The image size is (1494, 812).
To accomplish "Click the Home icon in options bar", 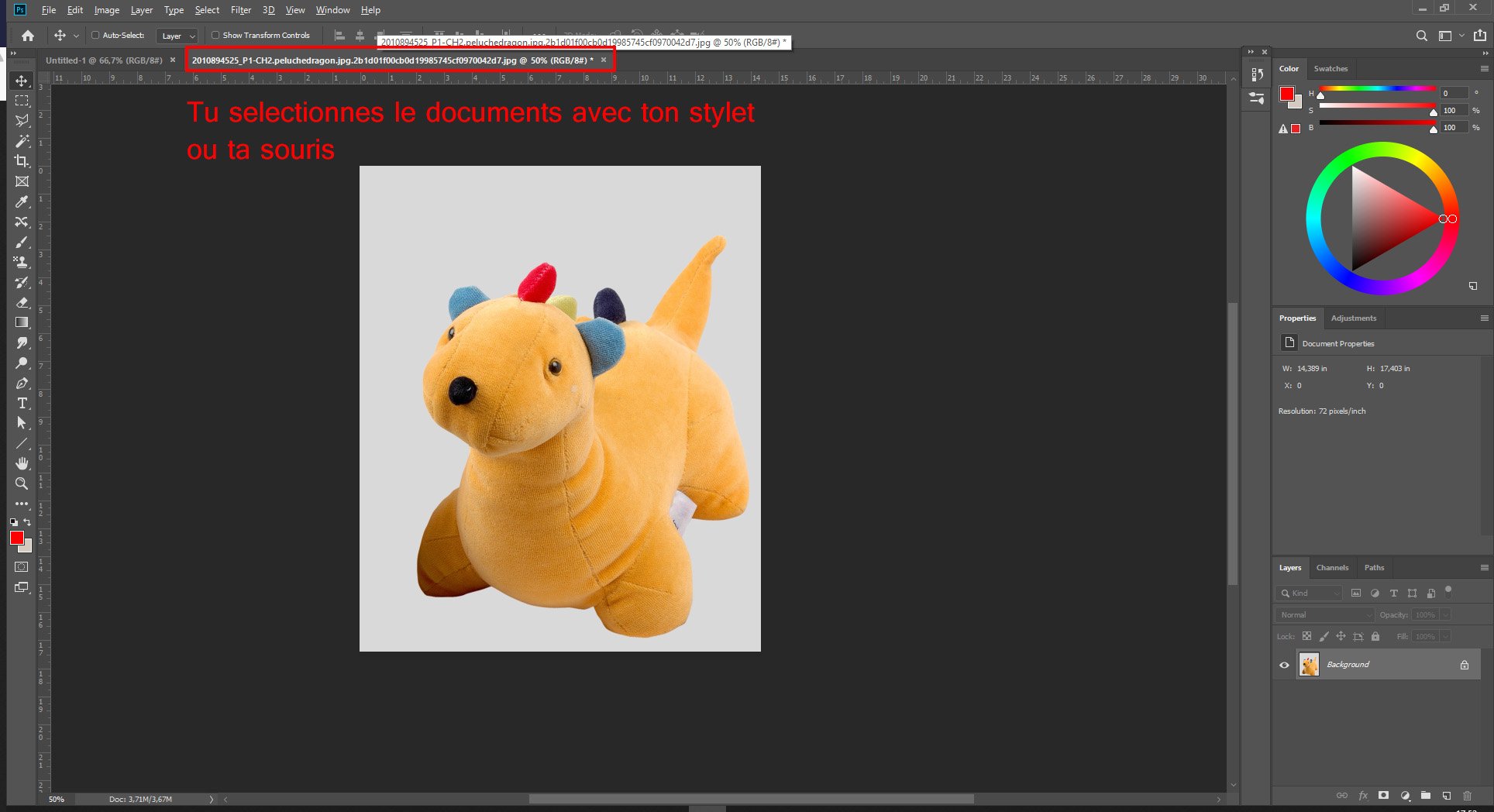I will click(28, 36).
